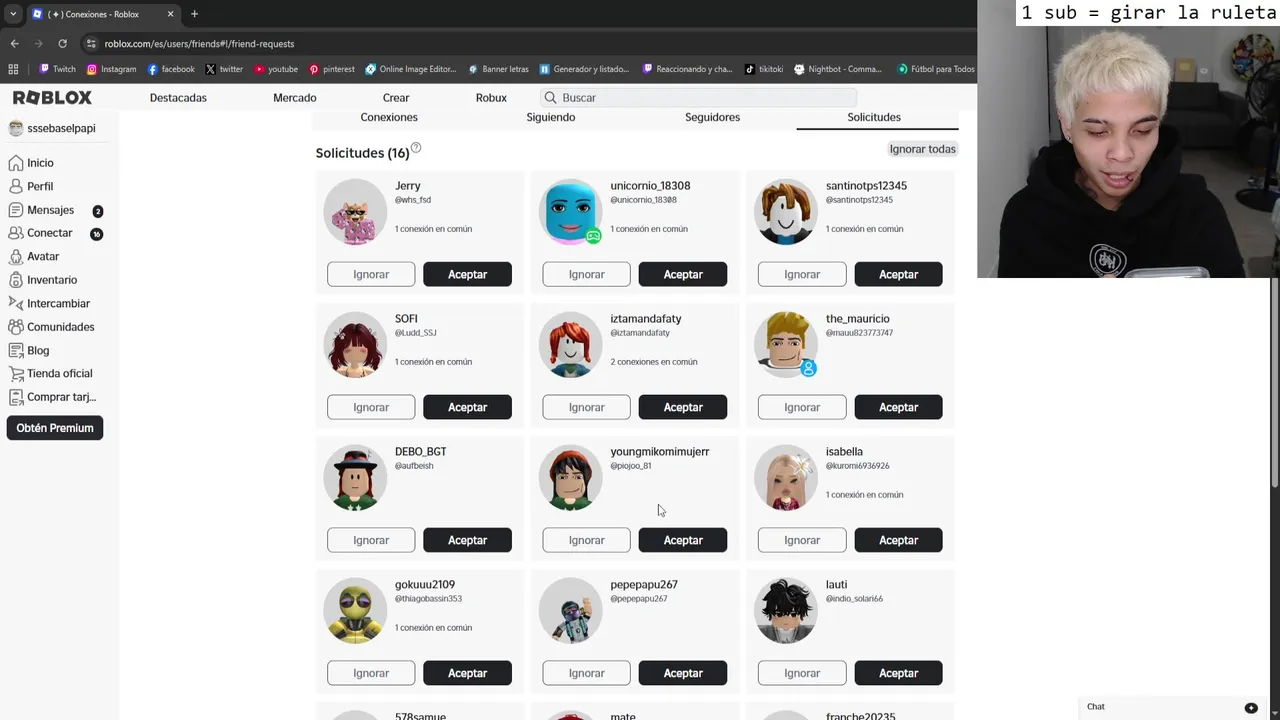
Task: Switch to the Seguidores tab
Action: click(712, 117)
